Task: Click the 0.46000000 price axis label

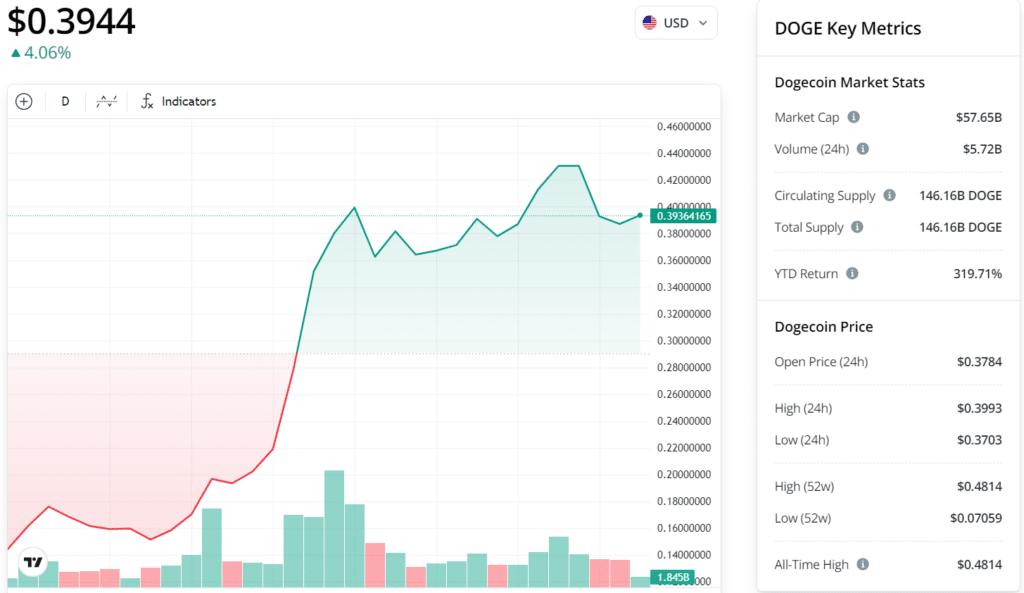Action: click(x=684, y=127)
